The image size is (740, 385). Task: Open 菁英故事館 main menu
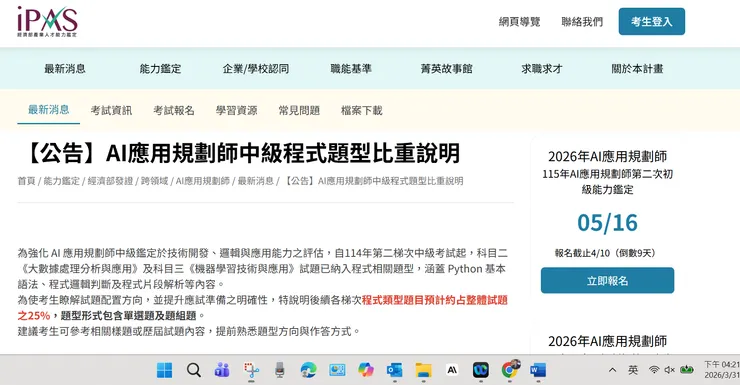click(x=446, y=69)
